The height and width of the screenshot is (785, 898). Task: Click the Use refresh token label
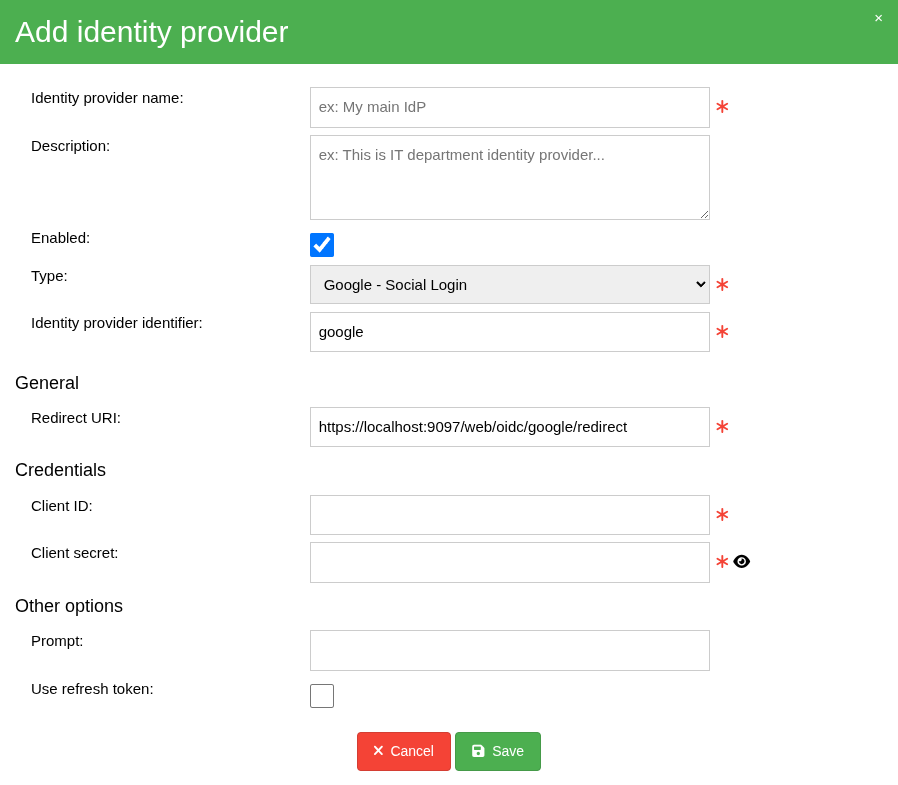tap(92, 689)
